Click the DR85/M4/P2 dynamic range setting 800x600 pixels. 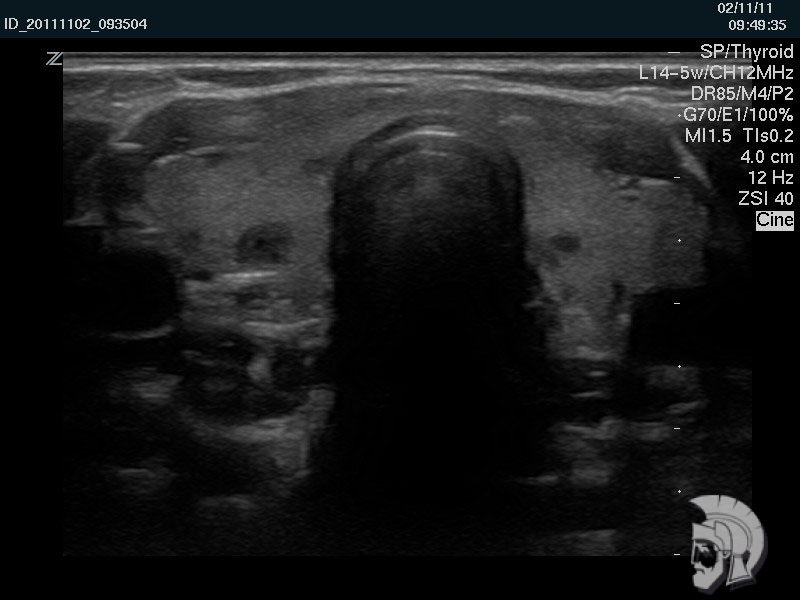(742, 94)
